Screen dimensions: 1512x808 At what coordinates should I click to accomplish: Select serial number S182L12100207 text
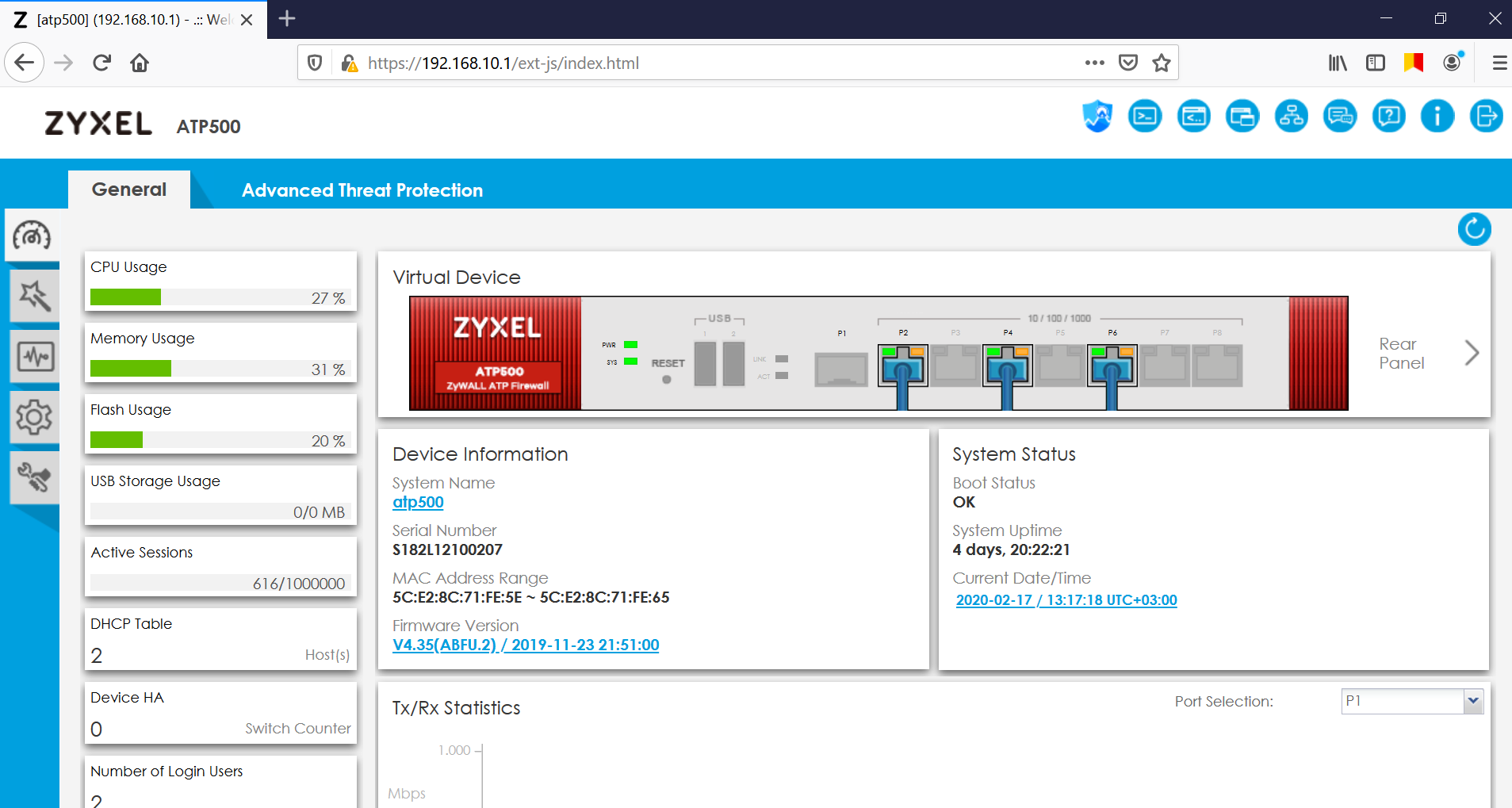447,550
